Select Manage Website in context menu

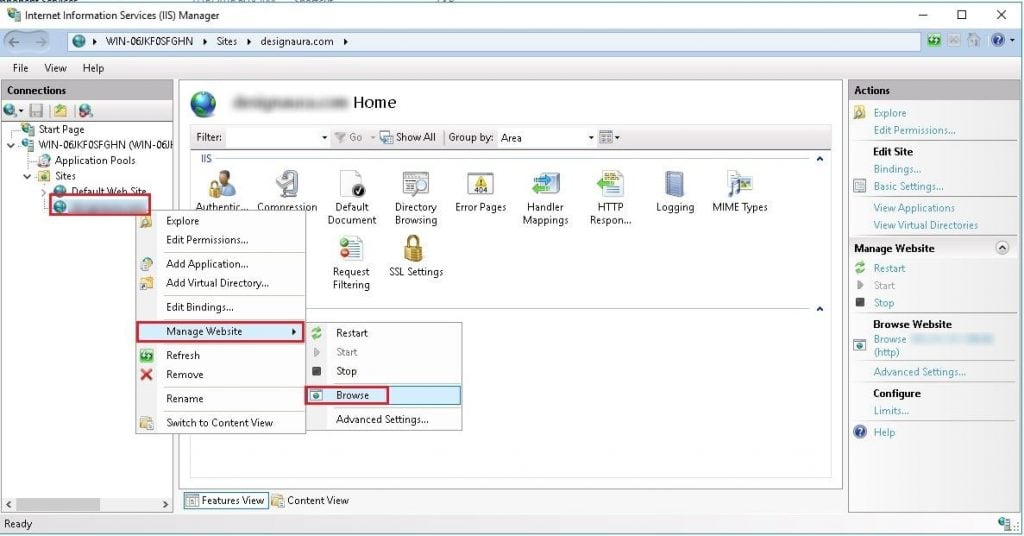click(220, 332)
